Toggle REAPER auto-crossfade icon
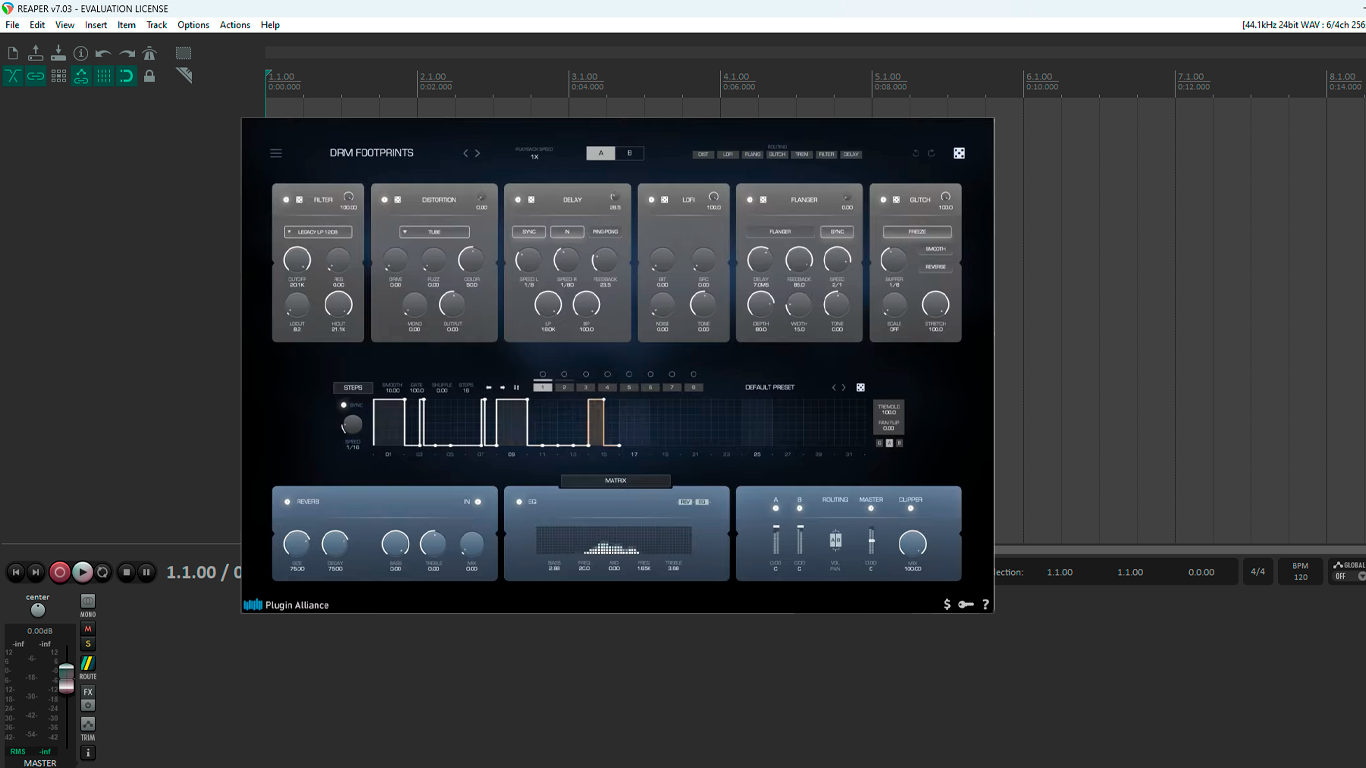 pos(13,76)
